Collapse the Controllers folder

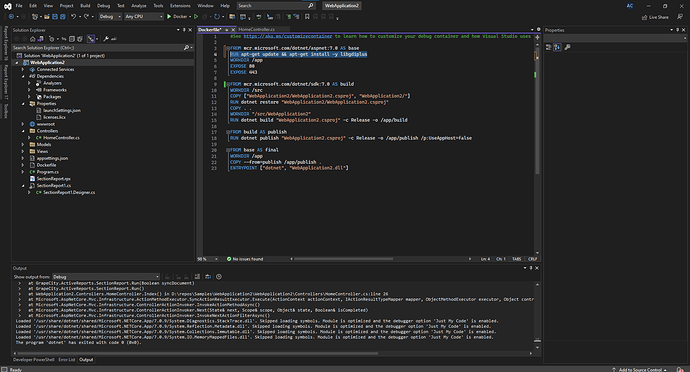23,131
